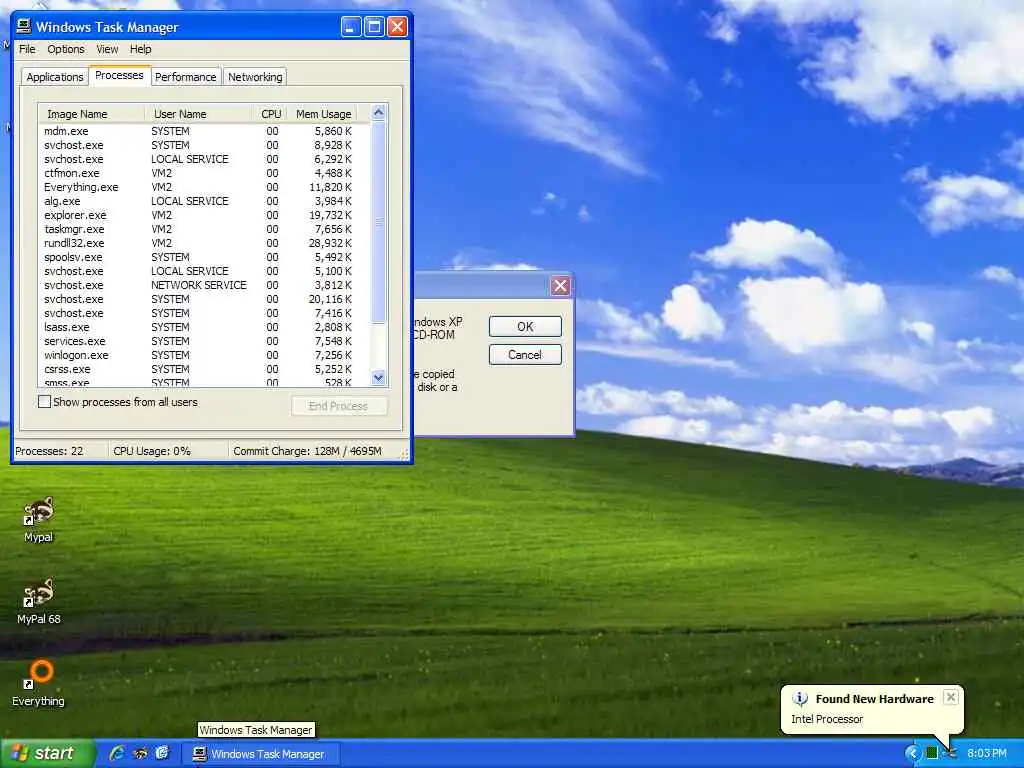Click the third Quick Launch icon

162,753
